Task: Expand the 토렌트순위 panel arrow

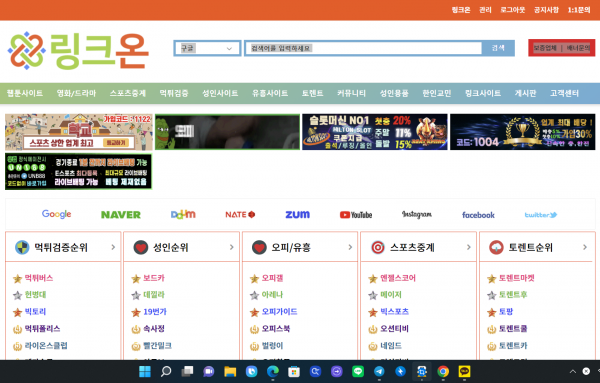Action: (585, 247)
